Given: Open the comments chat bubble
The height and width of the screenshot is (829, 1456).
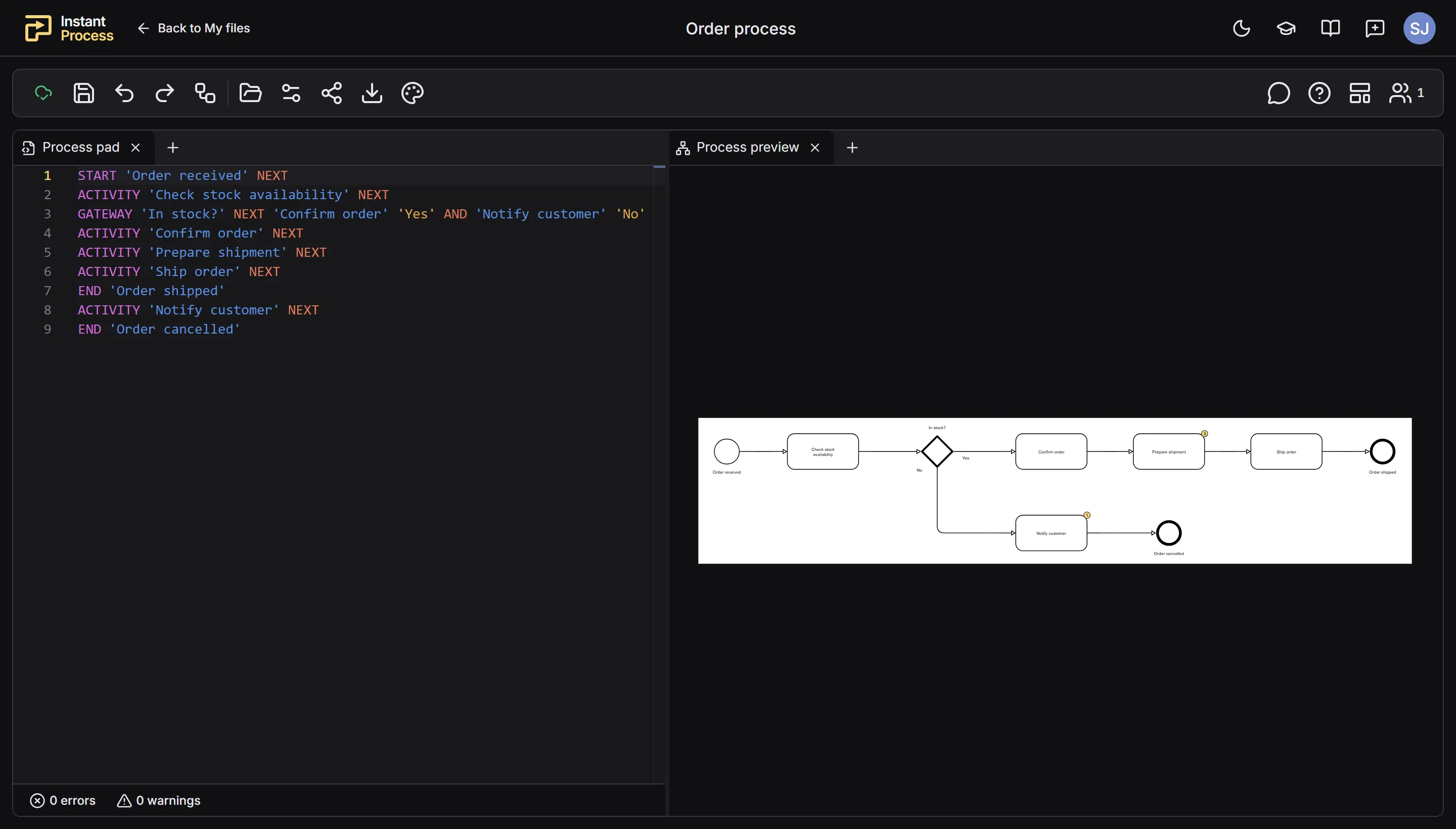Looking at the screenshot, I should click(1279, 93).
